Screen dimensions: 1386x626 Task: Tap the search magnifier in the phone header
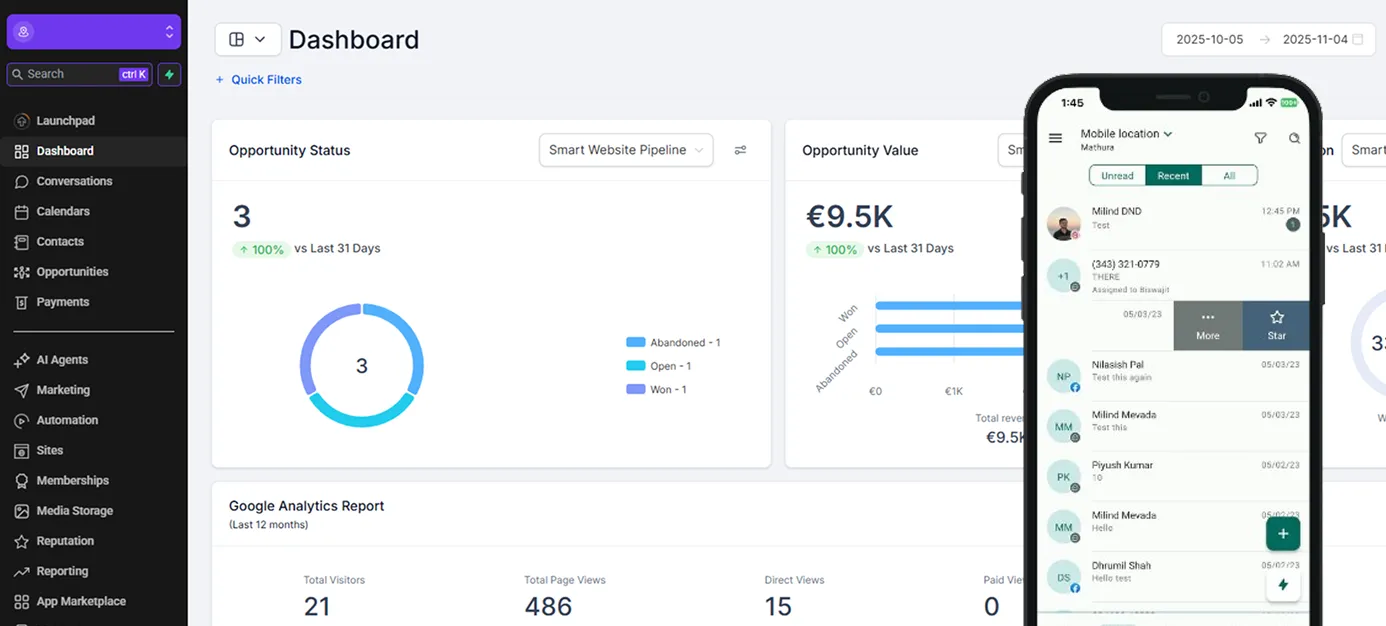coord(1295,138)
